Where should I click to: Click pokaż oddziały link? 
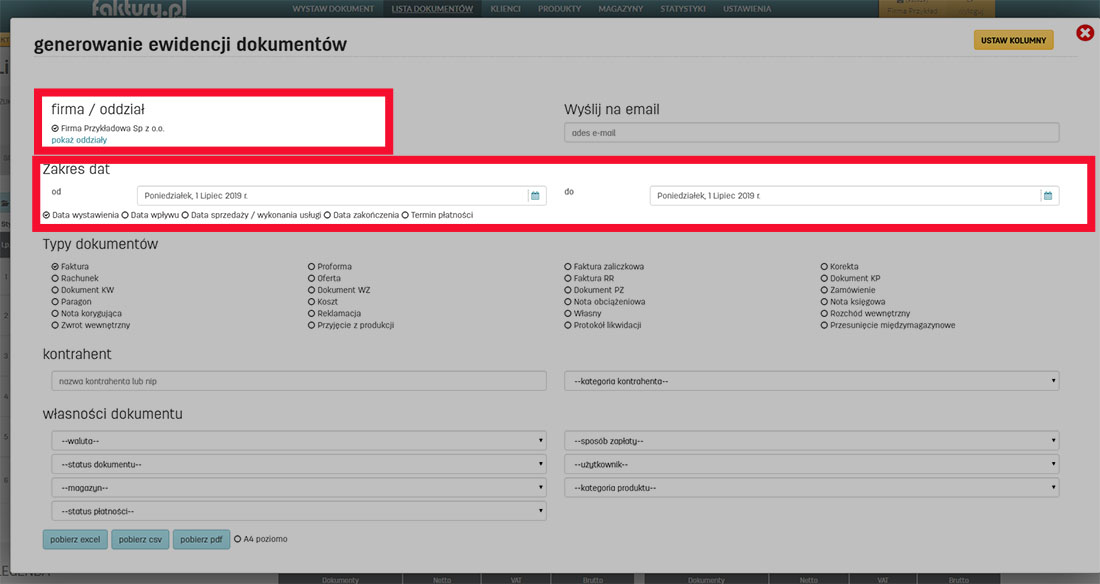[79, 140]
